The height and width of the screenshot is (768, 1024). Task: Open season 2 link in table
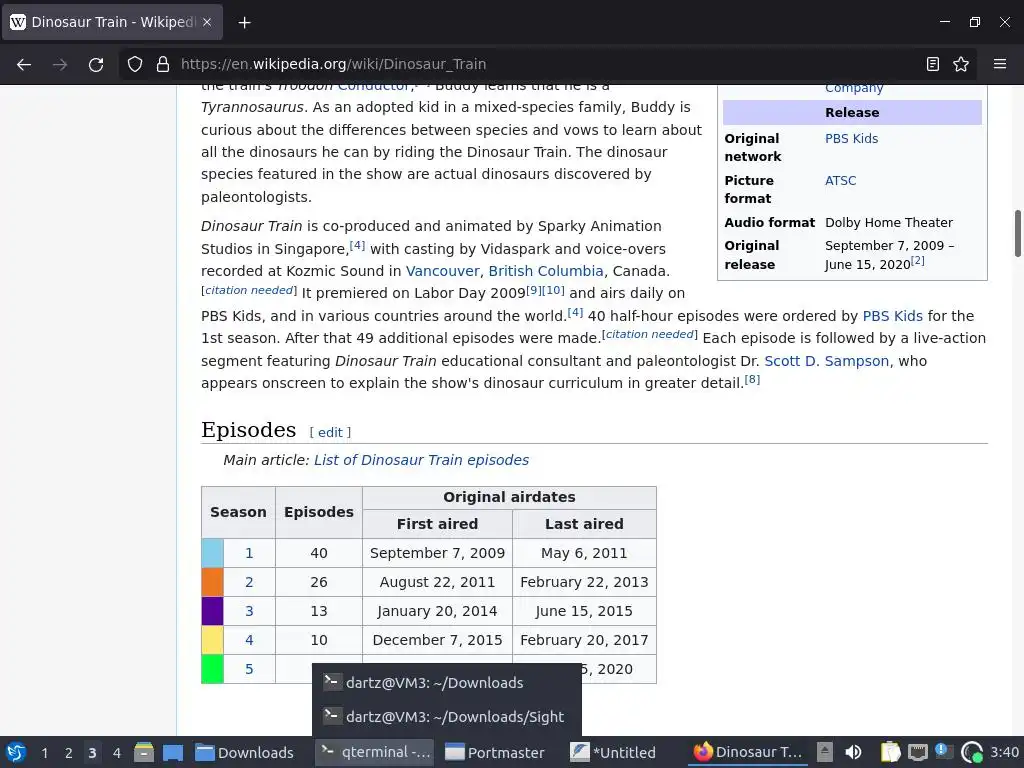(x=249, y=582)
